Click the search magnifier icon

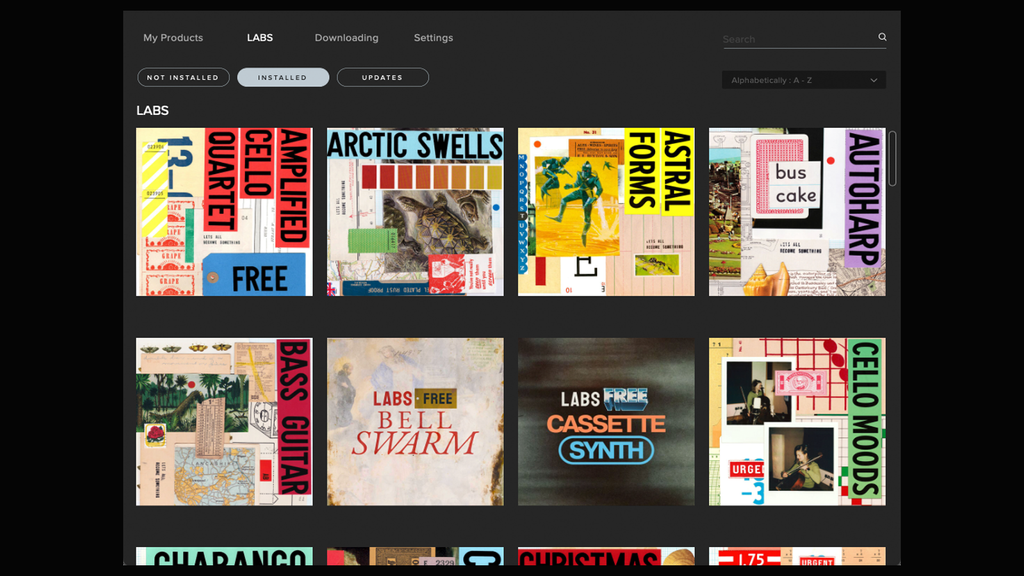point(881,37)
